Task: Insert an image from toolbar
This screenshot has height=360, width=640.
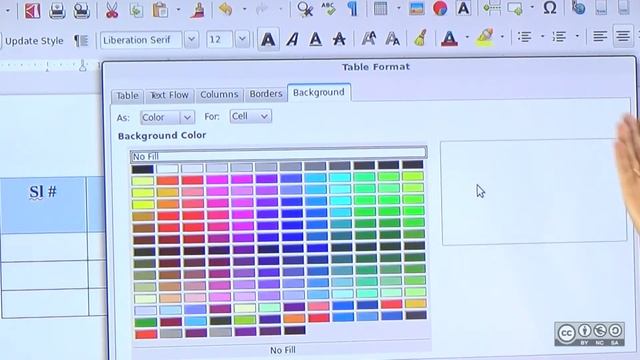Action: pyautogui.click(x=417, y=9)
